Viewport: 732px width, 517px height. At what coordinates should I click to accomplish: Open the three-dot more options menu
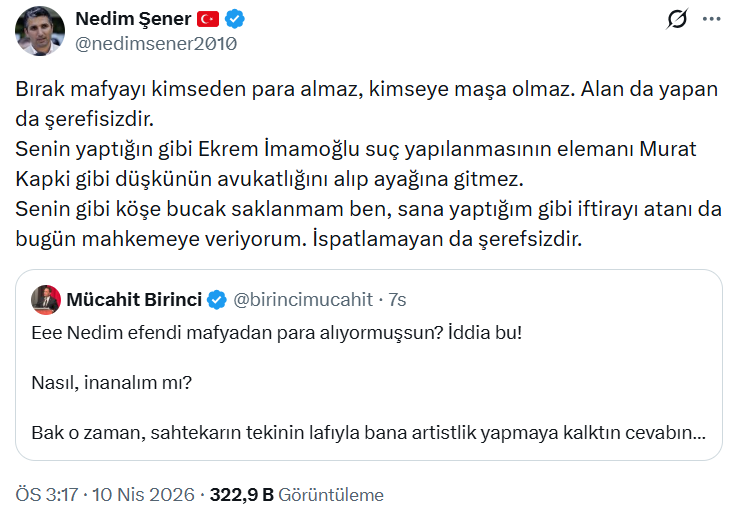[710, 19]
